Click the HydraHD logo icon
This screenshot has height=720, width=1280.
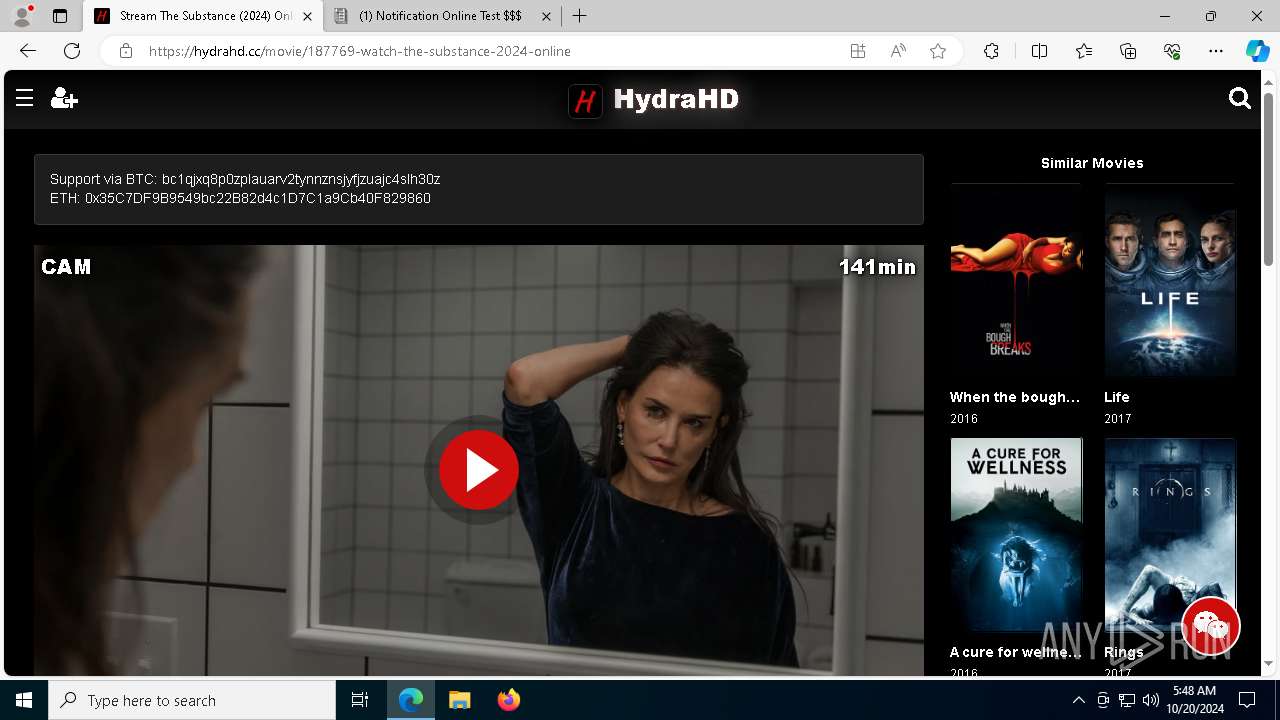[x=585, y=100]
